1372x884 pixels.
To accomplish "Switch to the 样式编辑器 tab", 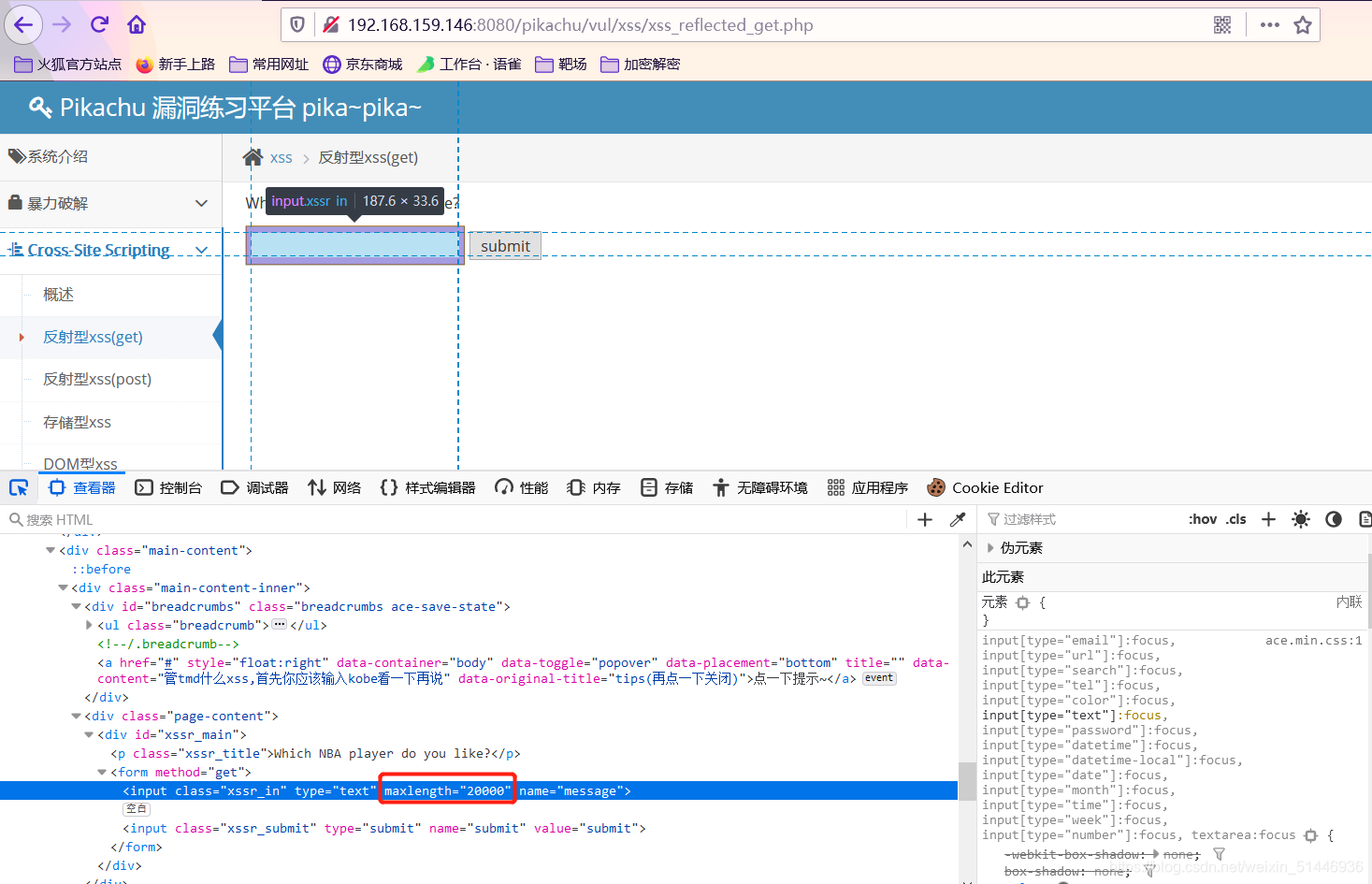I will tap(427, 487).
